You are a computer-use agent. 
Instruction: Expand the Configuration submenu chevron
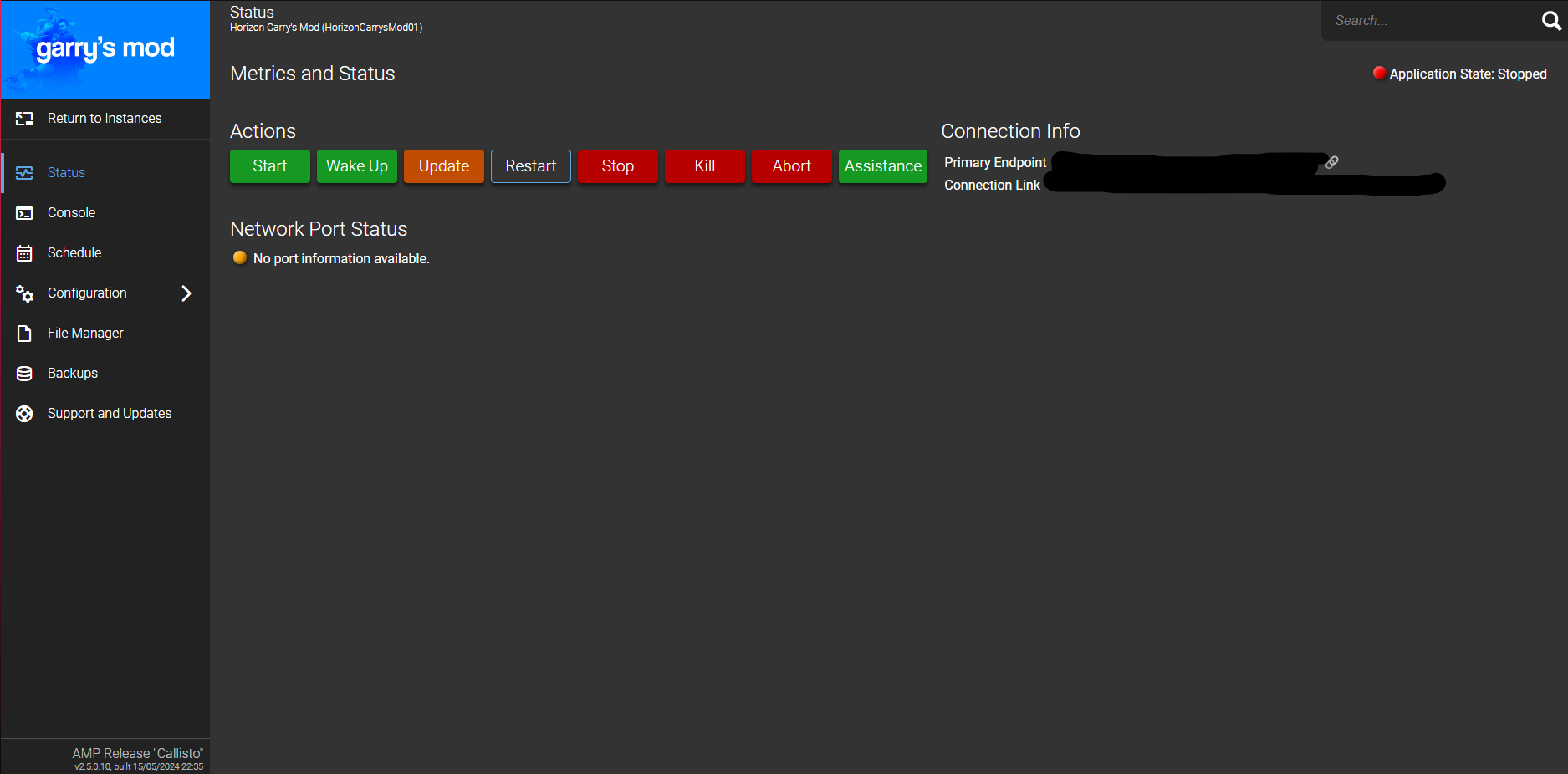pyautogui.click(x=186, y=293)
